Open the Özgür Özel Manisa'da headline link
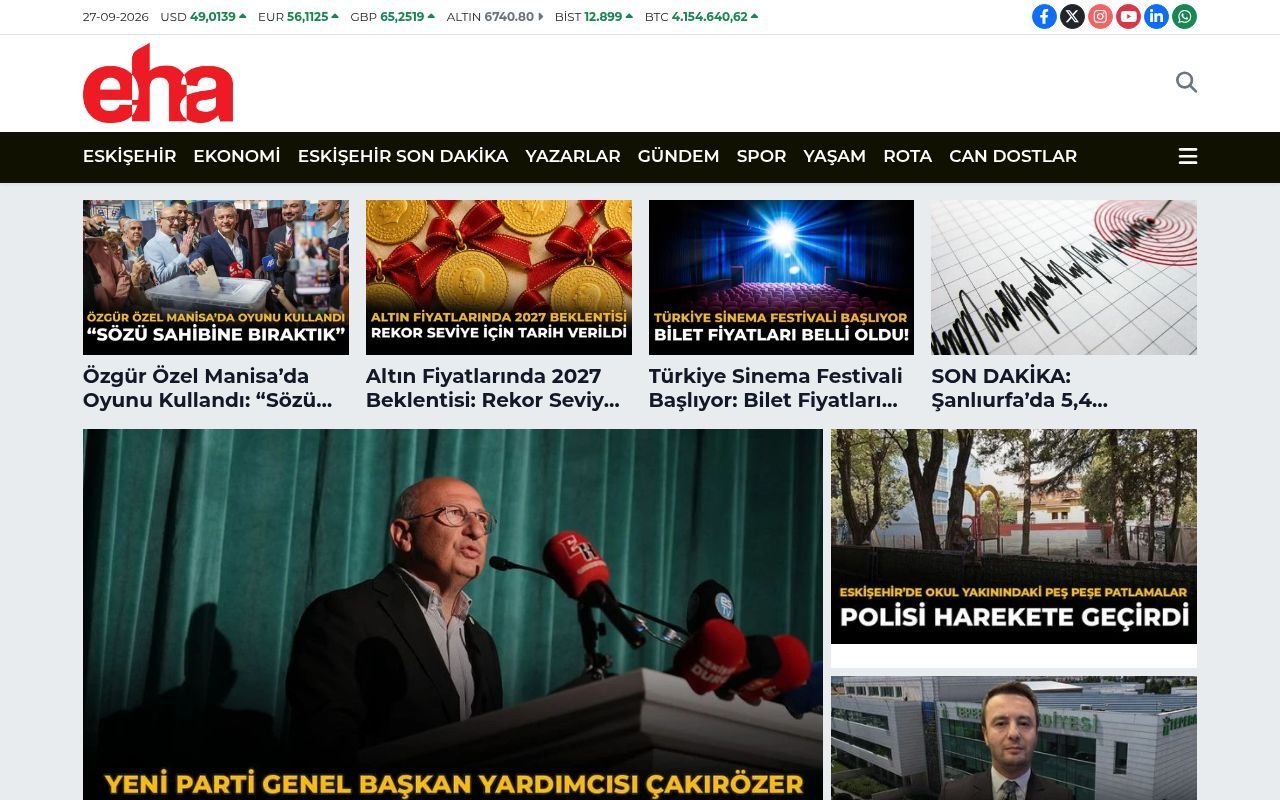The width and height of the screenshot is (1280, 800). click(207, 388)
